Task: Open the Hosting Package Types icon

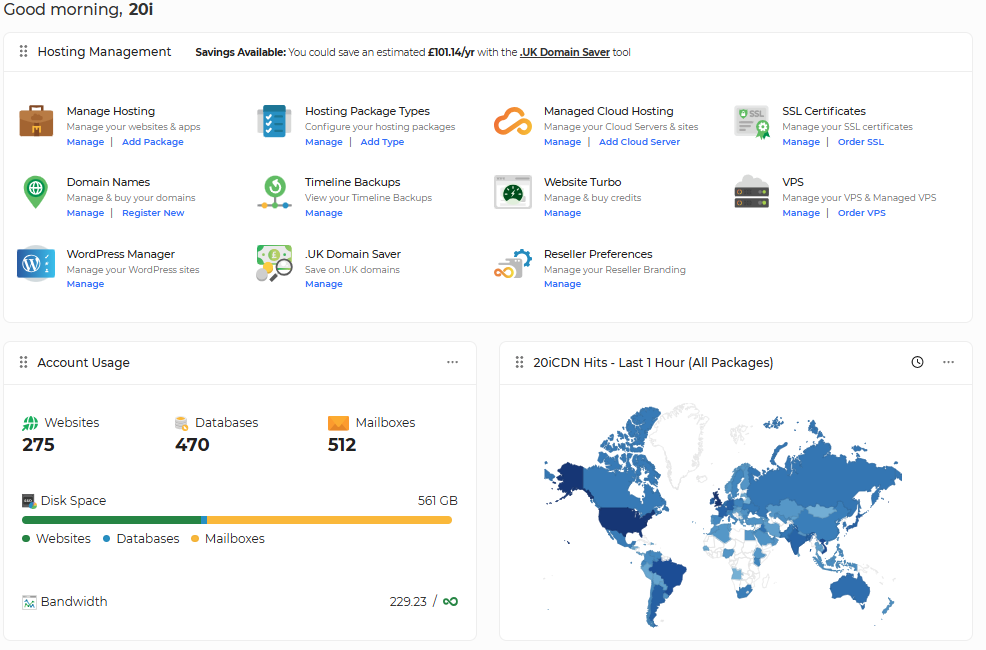Action: point(273,122)
